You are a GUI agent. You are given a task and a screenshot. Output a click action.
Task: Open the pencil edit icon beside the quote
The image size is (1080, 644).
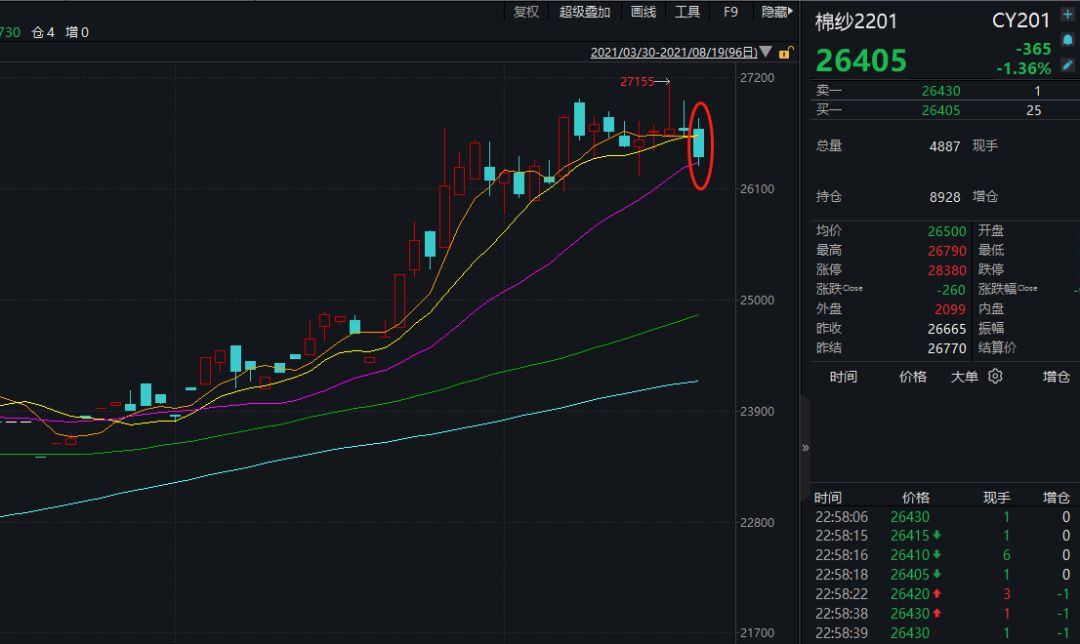1067,62
